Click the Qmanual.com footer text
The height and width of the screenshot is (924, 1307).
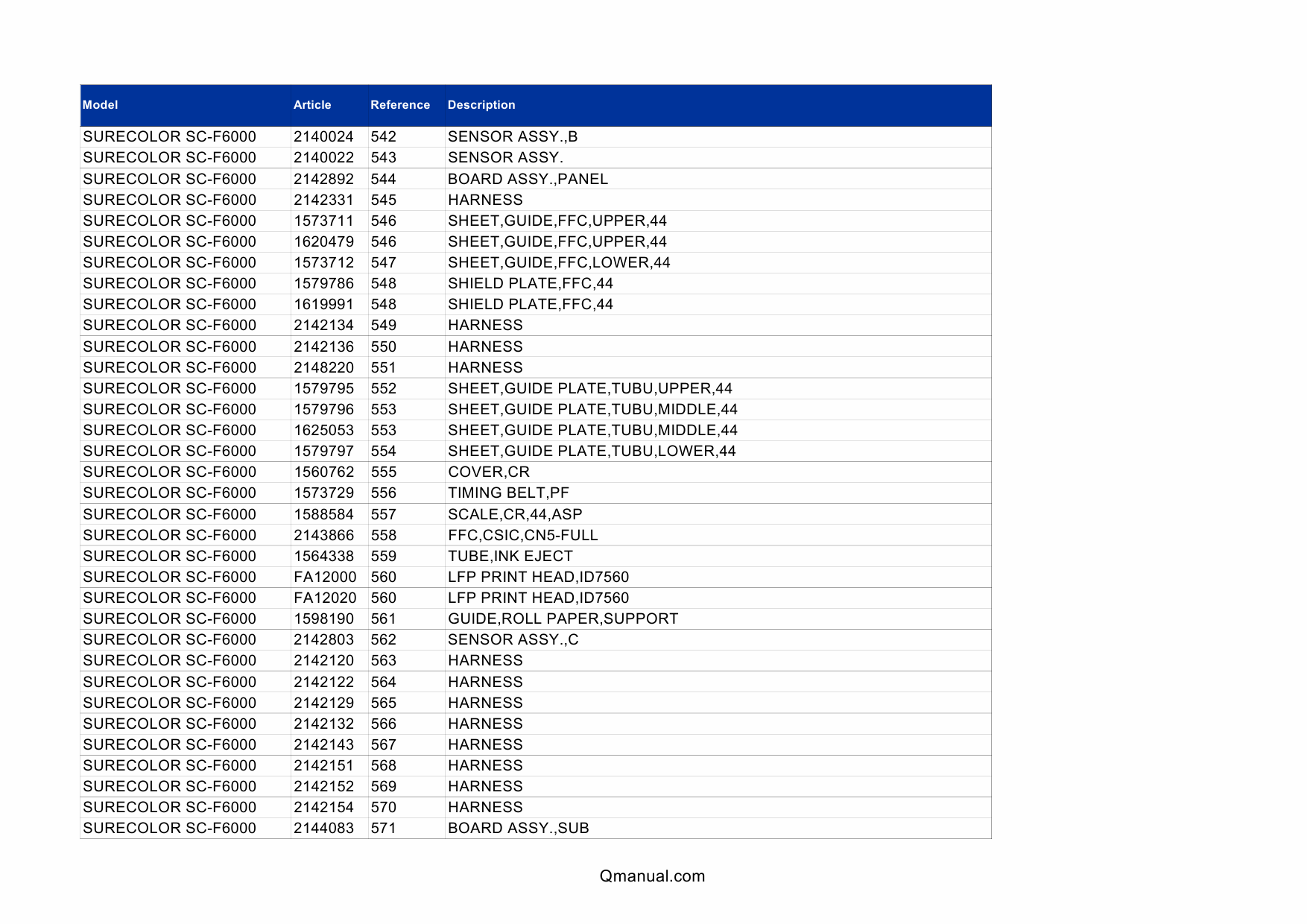click(x=652, y=876)
